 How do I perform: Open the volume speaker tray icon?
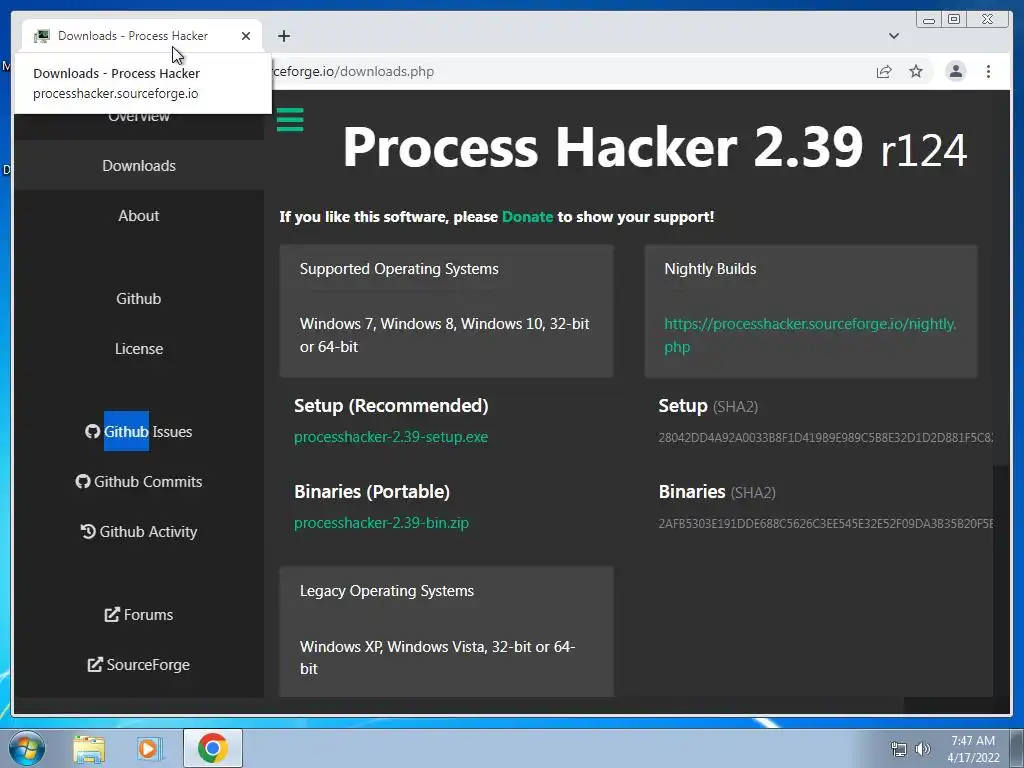pos(923,748)
